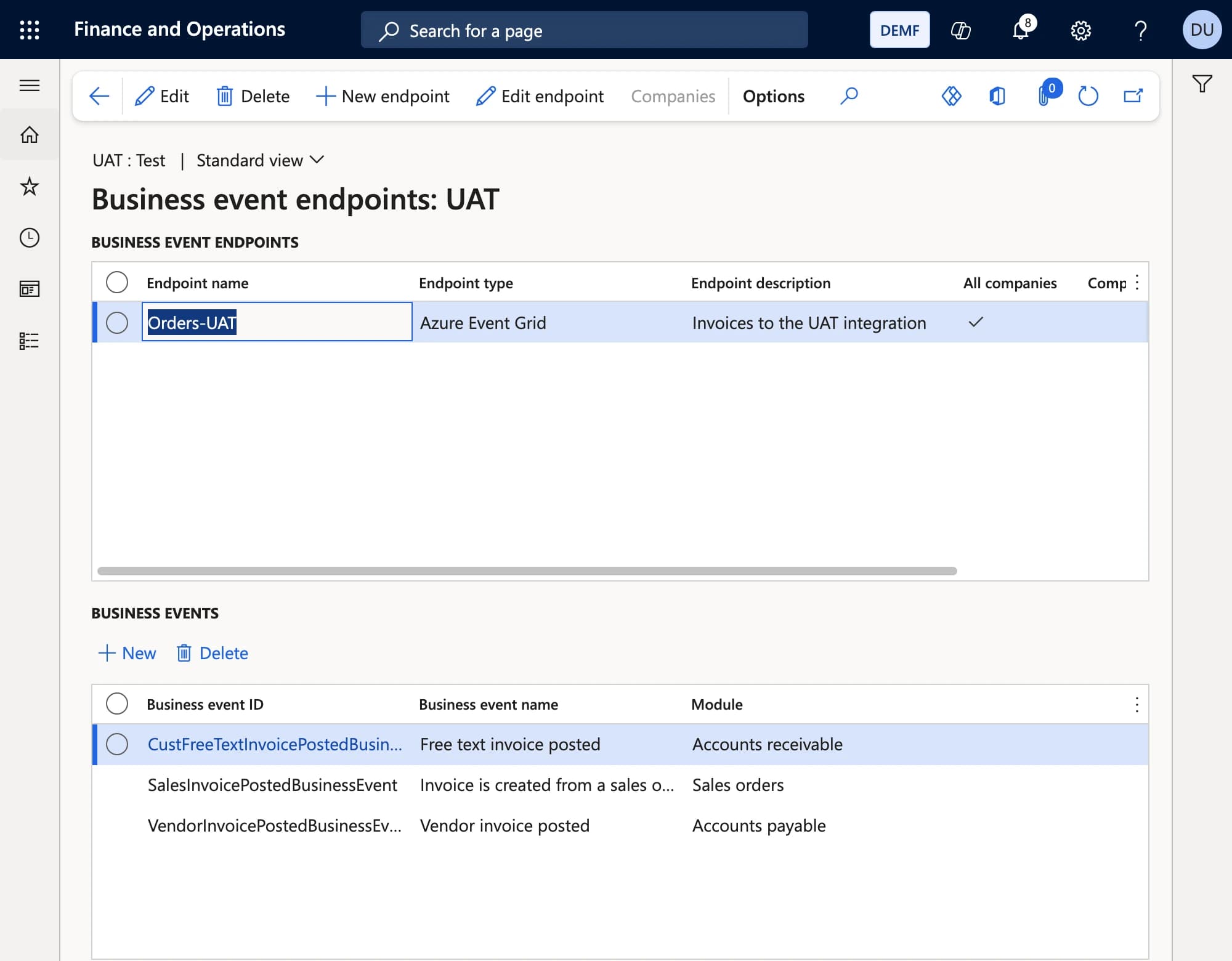
Task: Click the endpoints grid horizontal scrollbar
Action: click(x=527, y=571)
